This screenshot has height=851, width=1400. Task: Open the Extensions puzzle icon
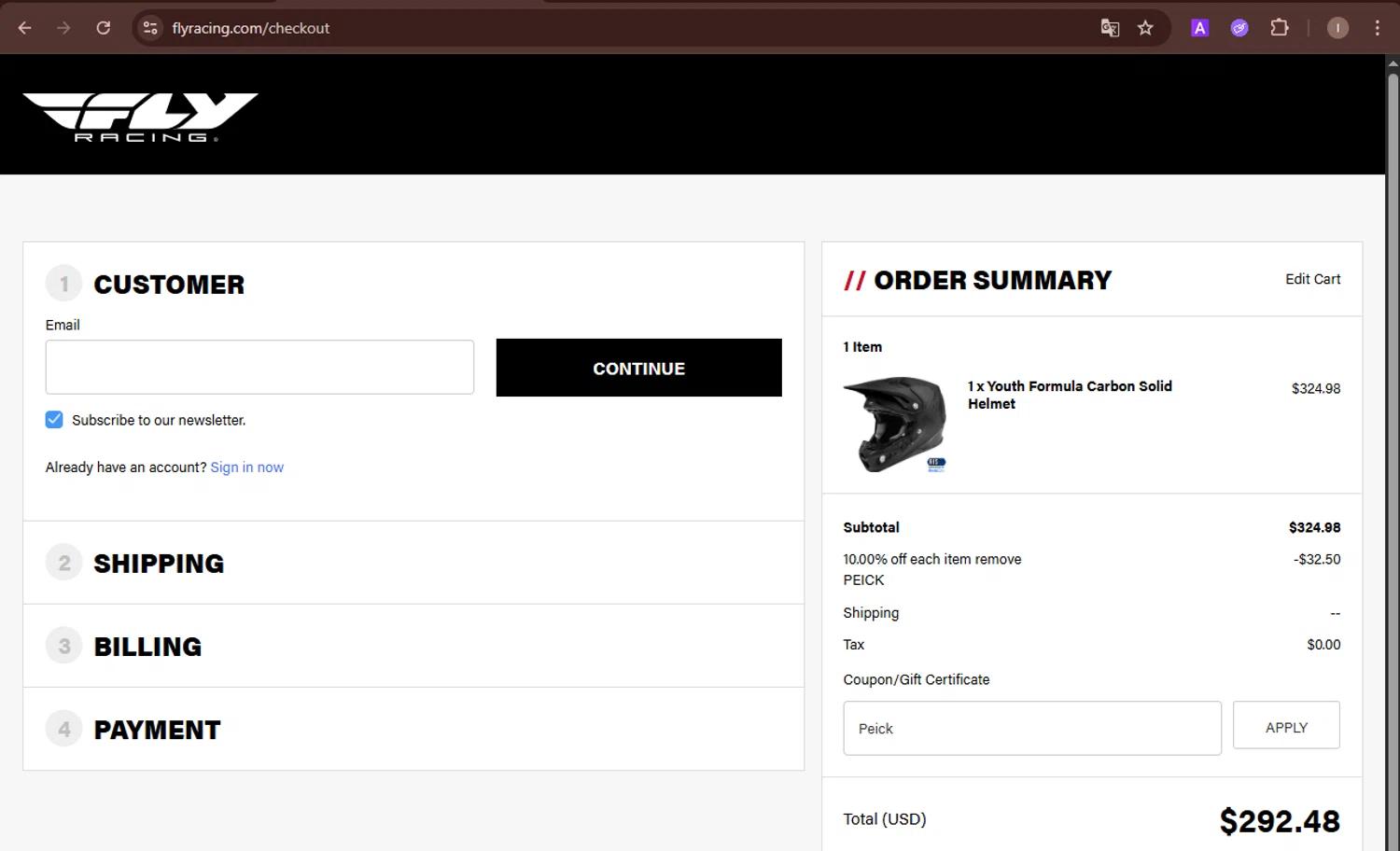coord(1280,28)
